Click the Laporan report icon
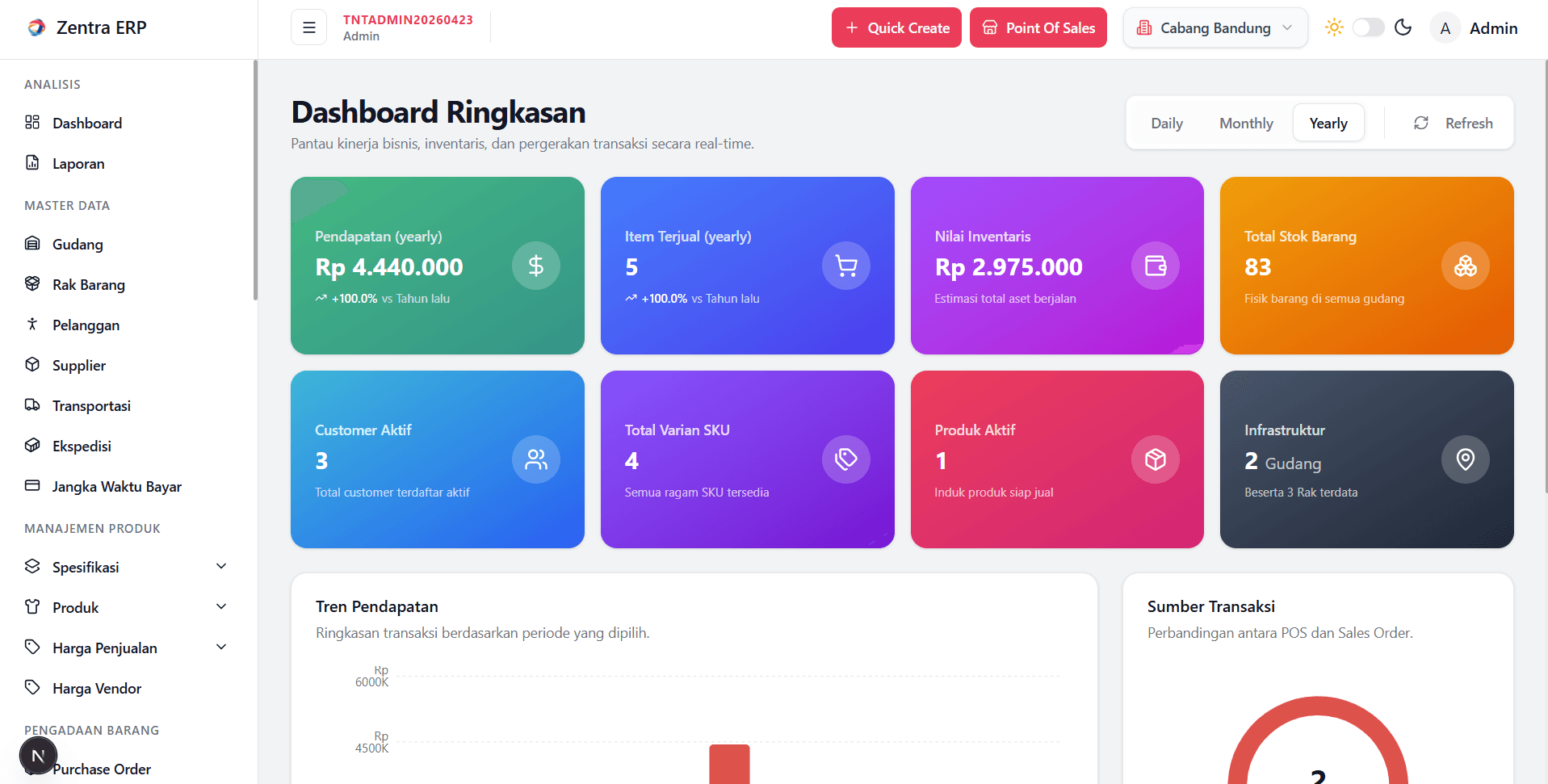 point(32,162)
